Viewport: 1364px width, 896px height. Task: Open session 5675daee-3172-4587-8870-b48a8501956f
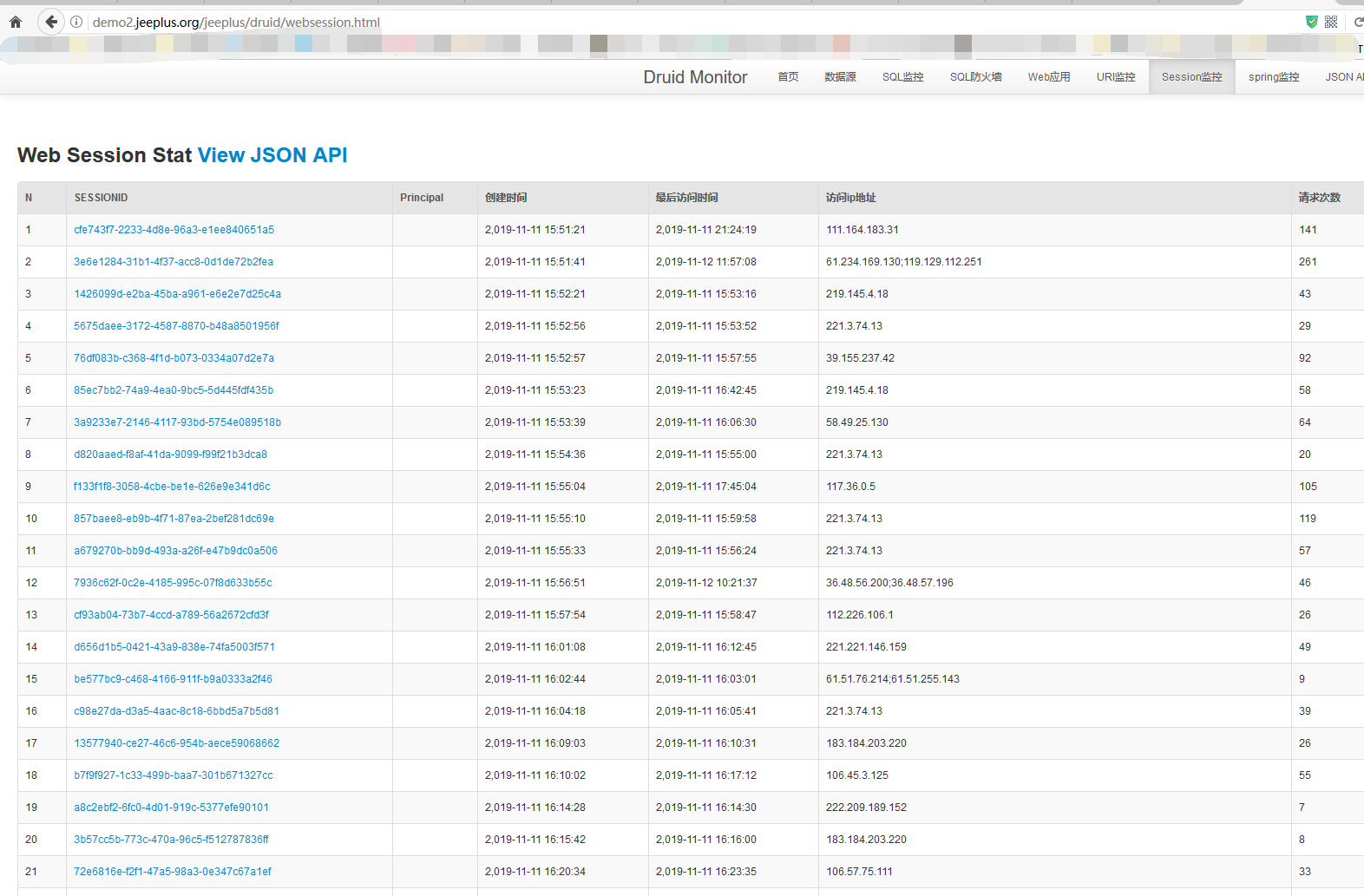(x=176, y=326)
